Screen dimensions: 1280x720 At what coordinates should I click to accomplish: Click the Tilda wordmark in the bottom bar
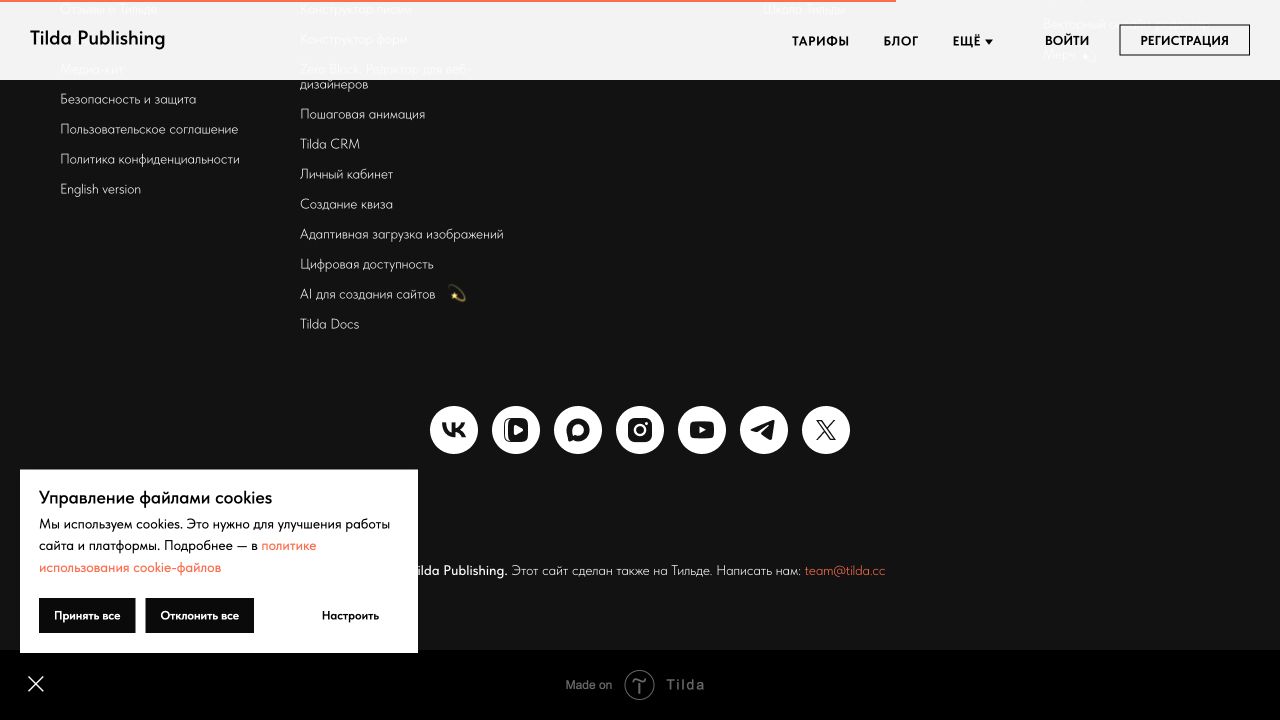(686, 685)
